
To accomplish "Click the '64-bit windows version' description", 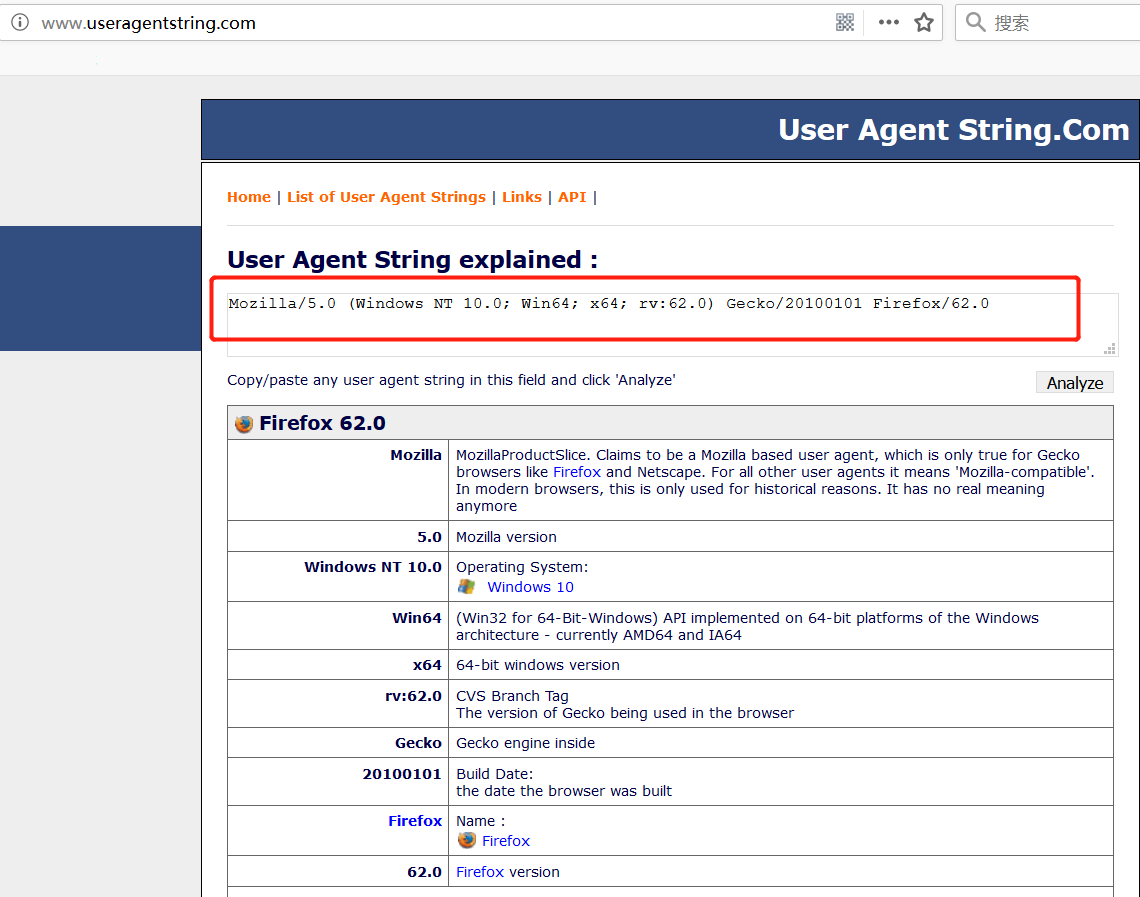I will point(538,664).
